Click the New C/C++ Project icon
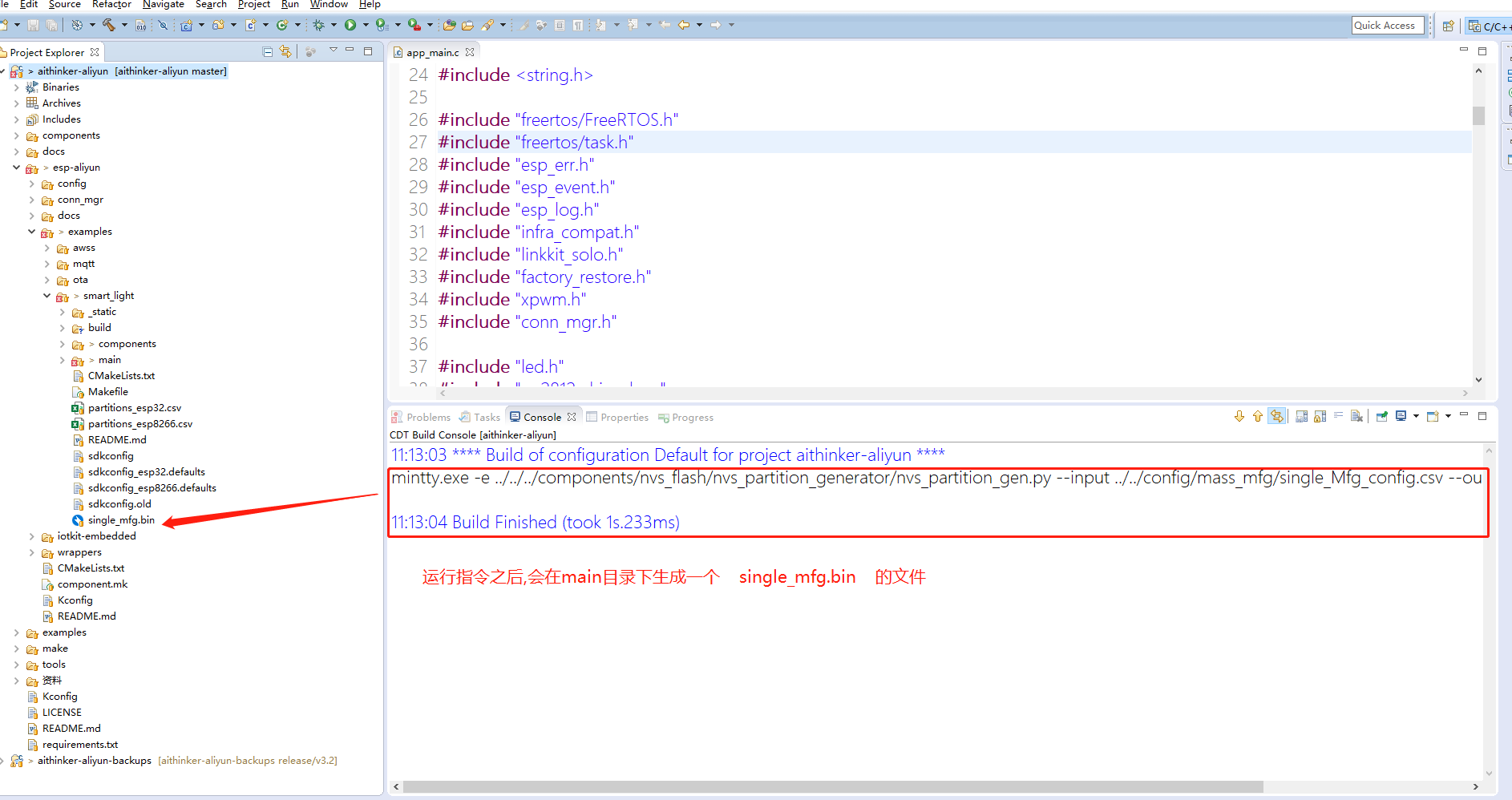Viewport: 1512px width, 800px height. (186, 25)
